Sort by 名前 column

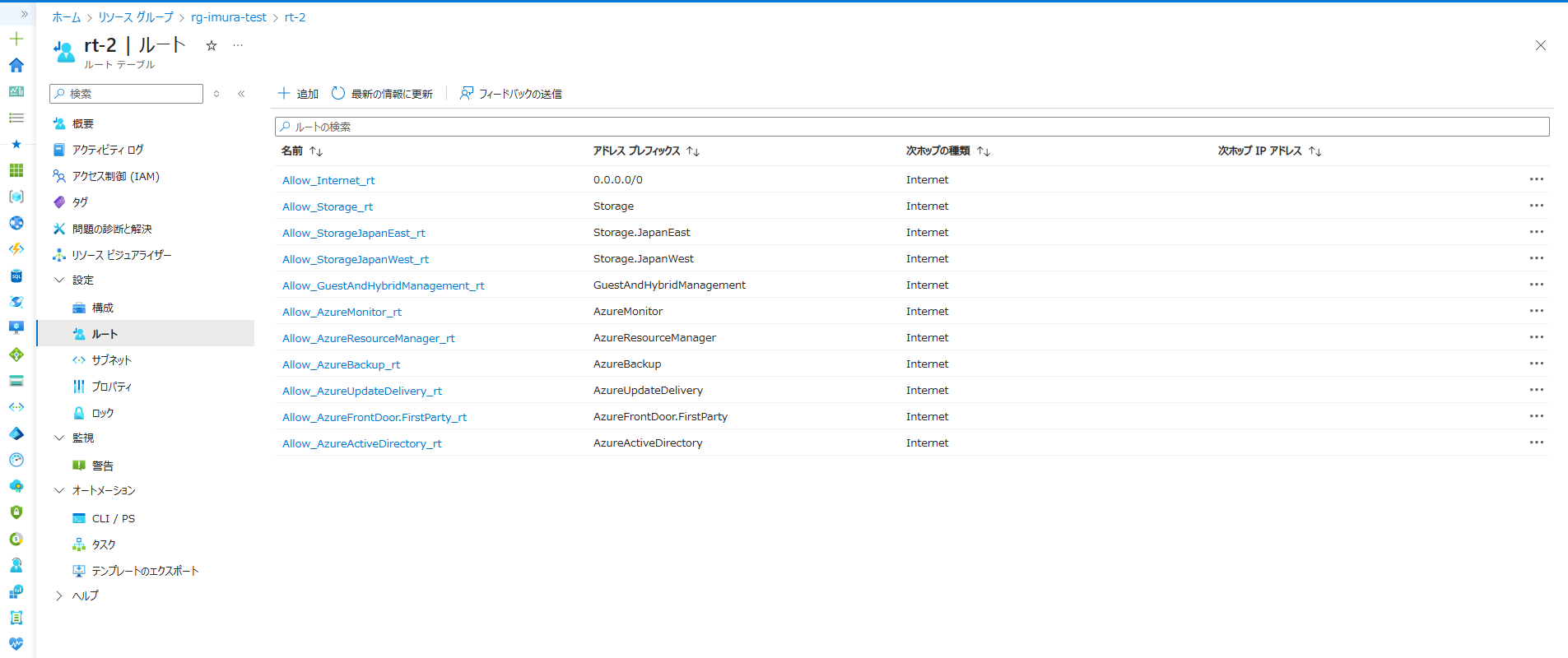[x=302, y=151]
